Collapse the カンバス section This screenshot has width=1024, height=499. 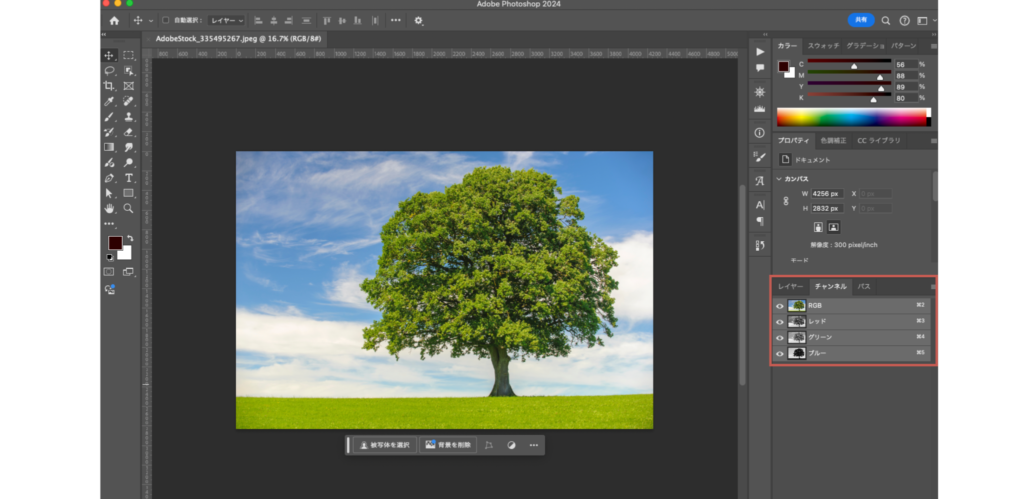pyautogui.click(x=780, y=179)
